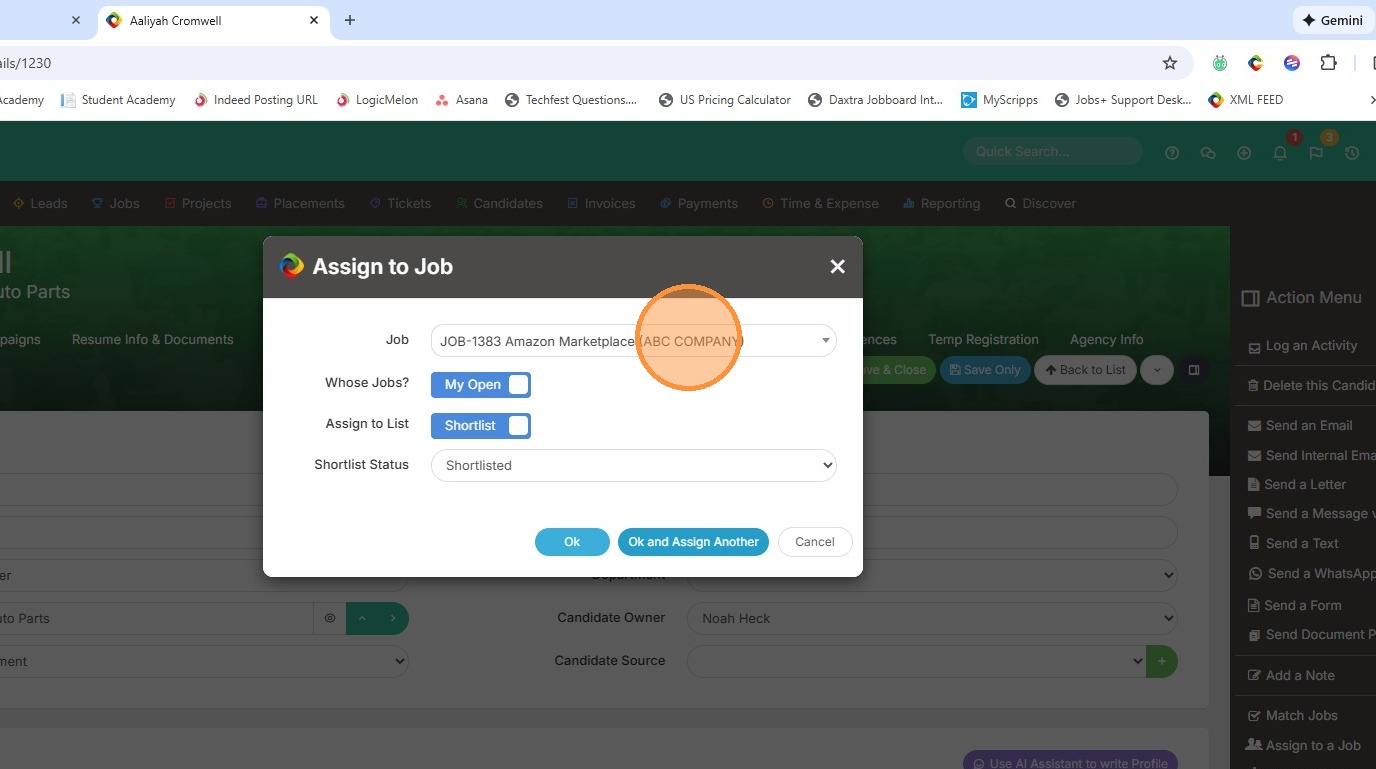This screenshot has width=1376, height=769.
Task: Open a new browser tab
Action: coord(349,20)
